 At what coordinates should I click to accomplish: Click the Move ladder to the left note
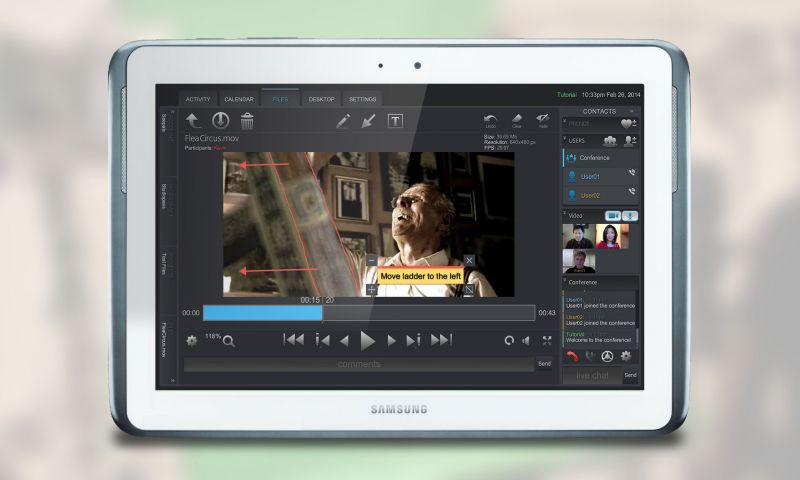click(x=420, y=276)
